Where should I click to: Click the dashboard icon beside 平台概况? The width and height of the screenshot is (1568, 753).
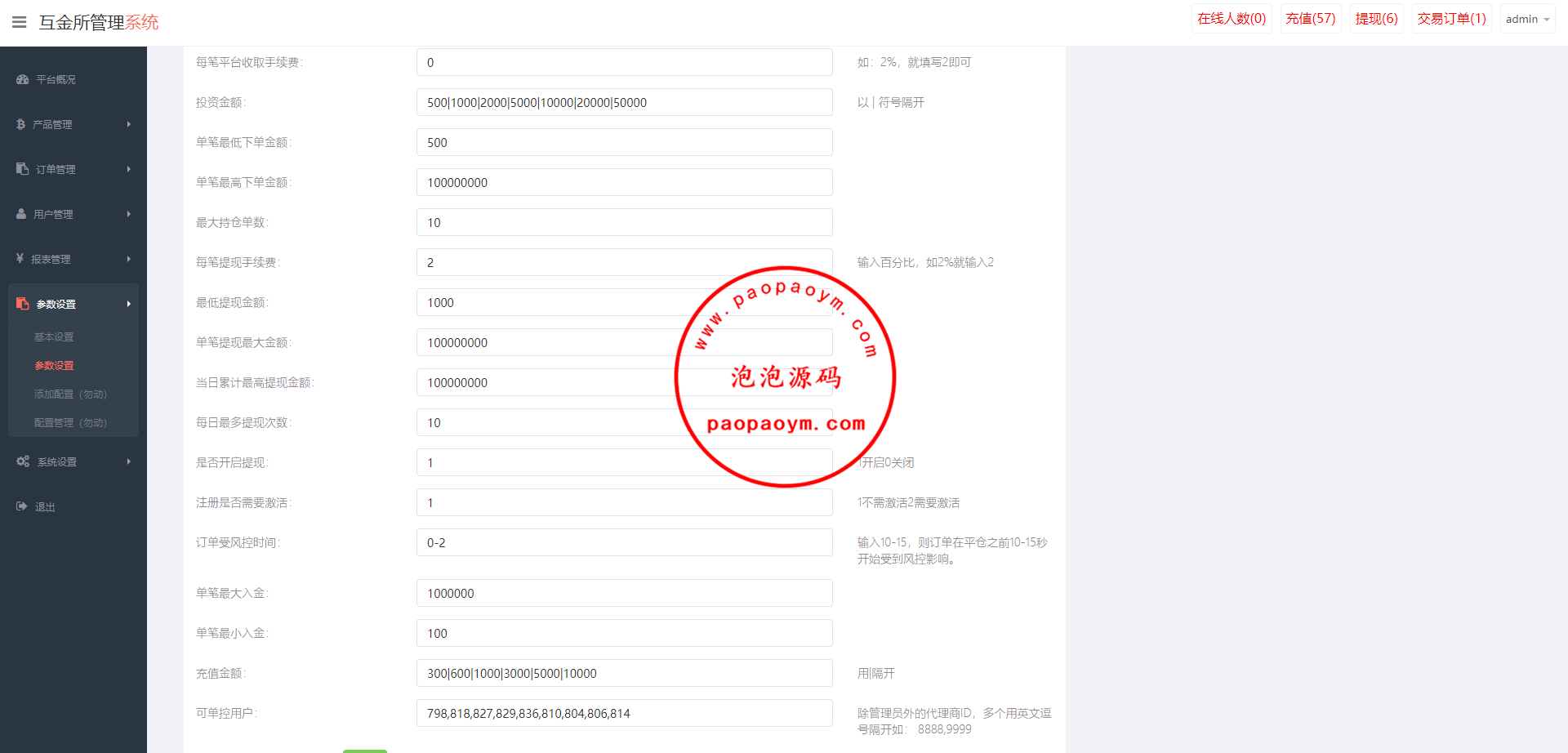coord(23,79)
